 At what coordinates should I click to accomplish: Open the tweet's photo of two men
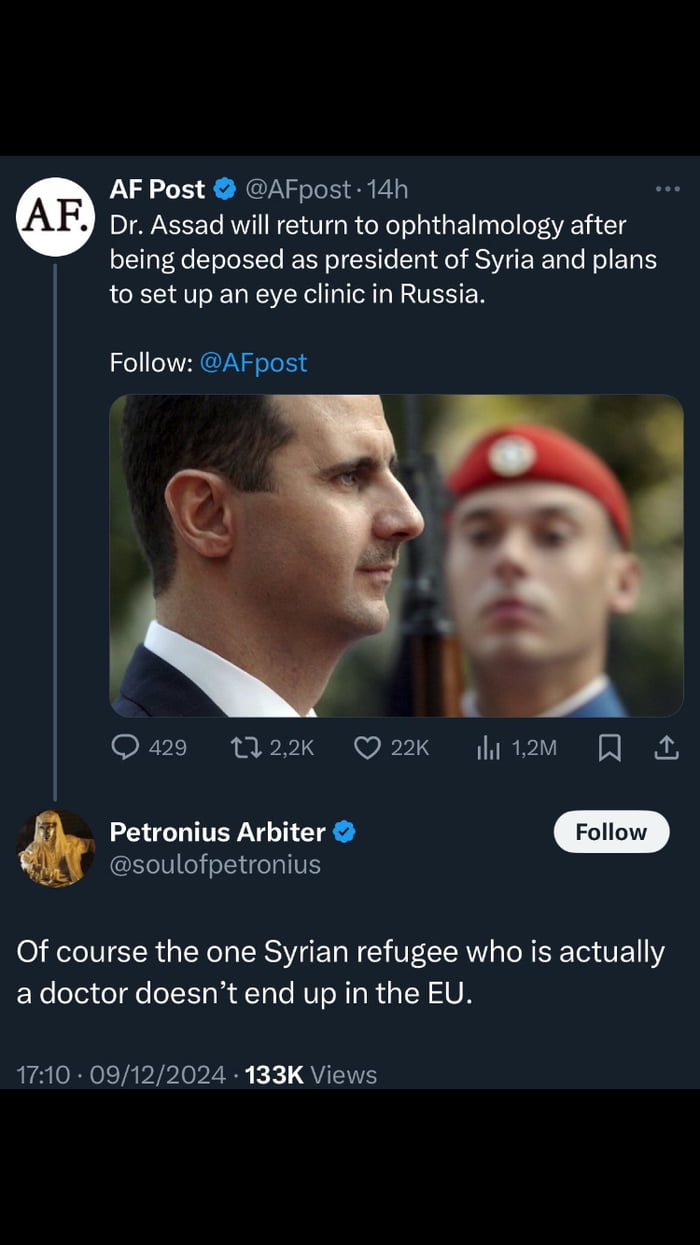pos(396,556)
